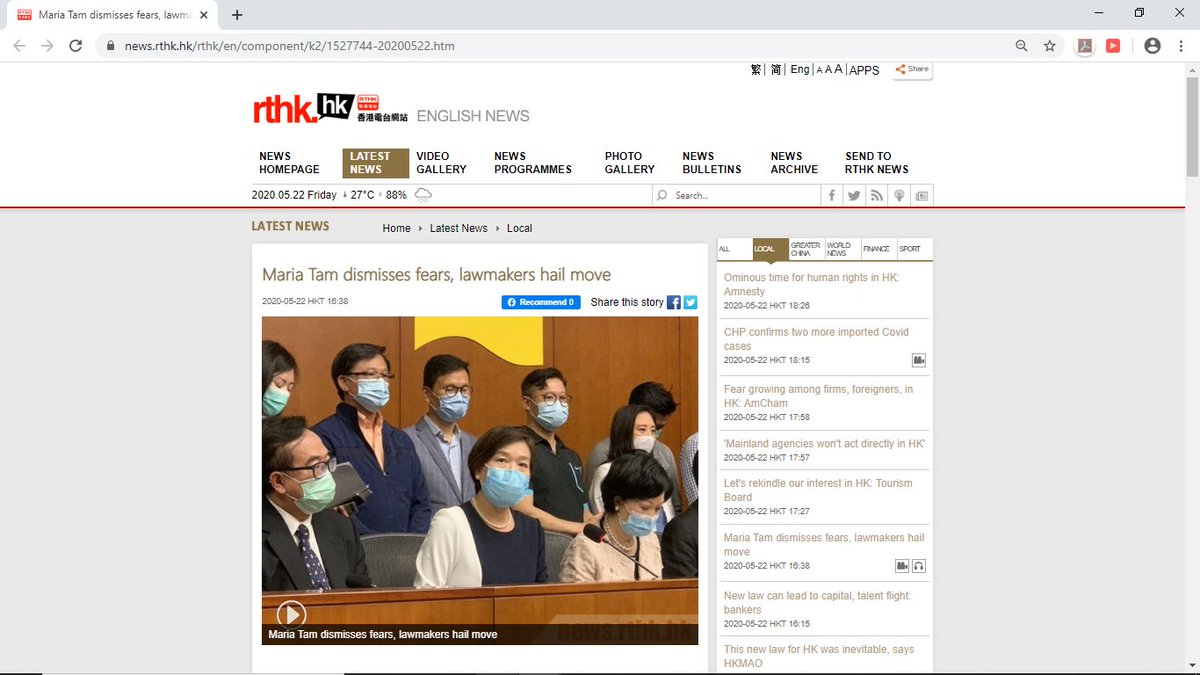Viewport: 1200px width, 675px height.
Task: Go to Local in the breadcrumb
Action: pyautogui.click(x=520, y=228)
